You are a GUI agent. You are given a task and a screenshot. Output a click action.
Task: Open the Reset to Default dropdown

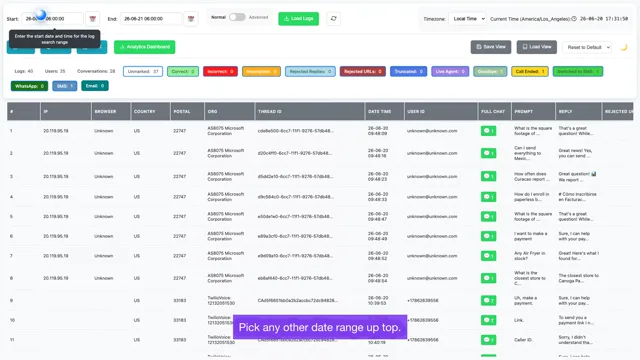point(587,47)
